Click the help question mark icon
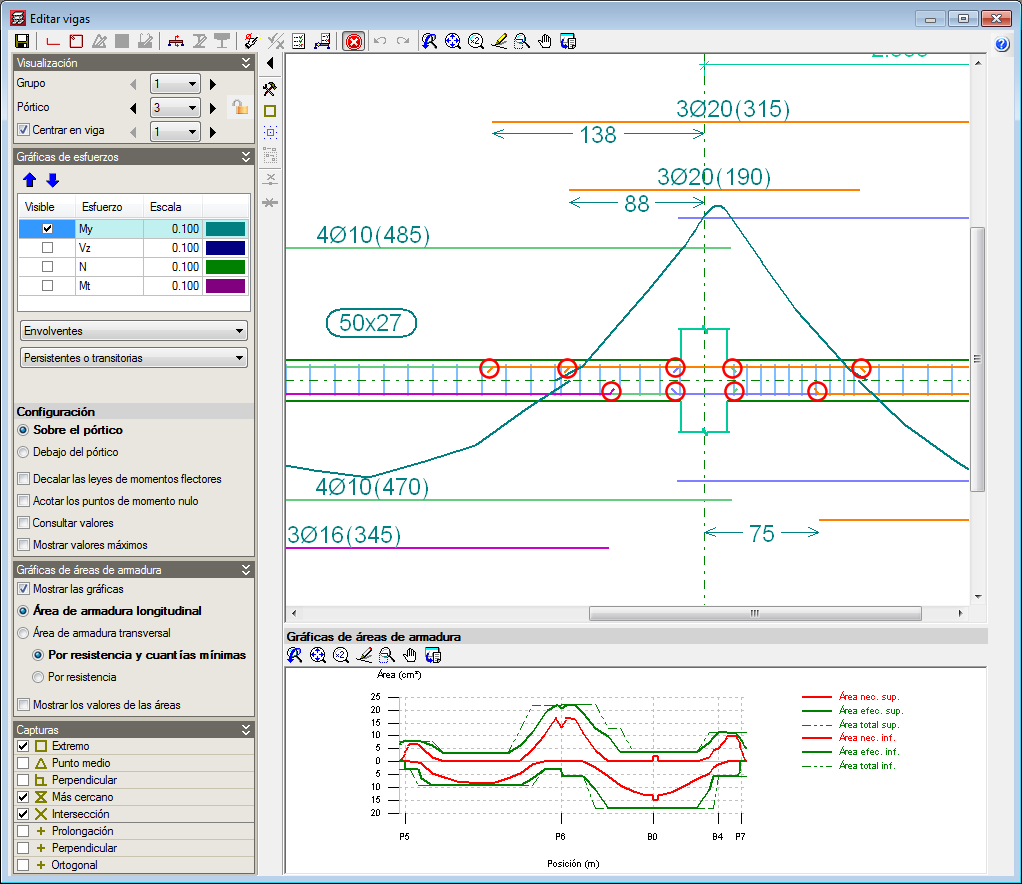 point(1003,44)
